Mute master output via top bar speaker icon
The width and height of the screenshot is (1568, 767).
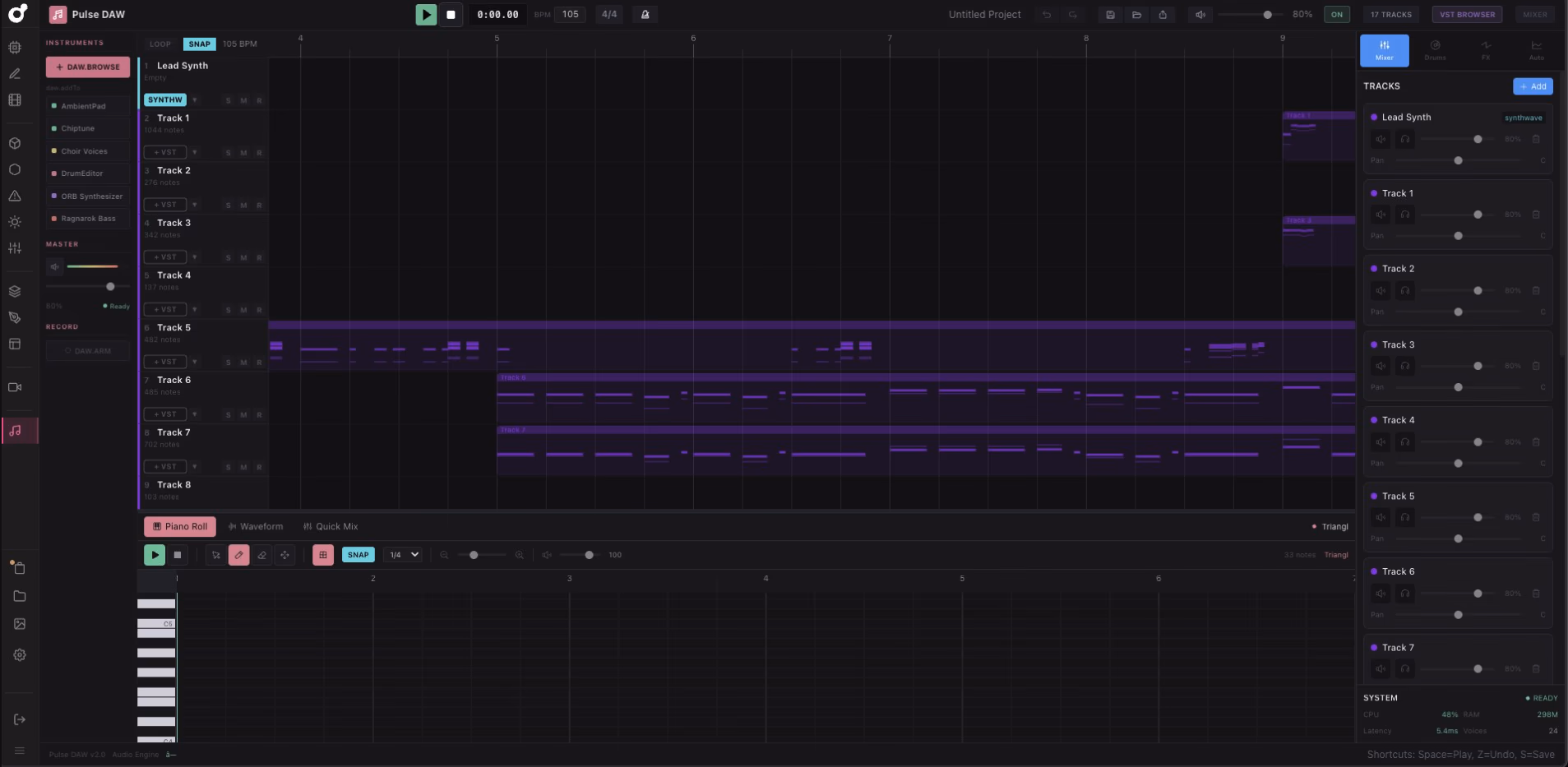1200,14
